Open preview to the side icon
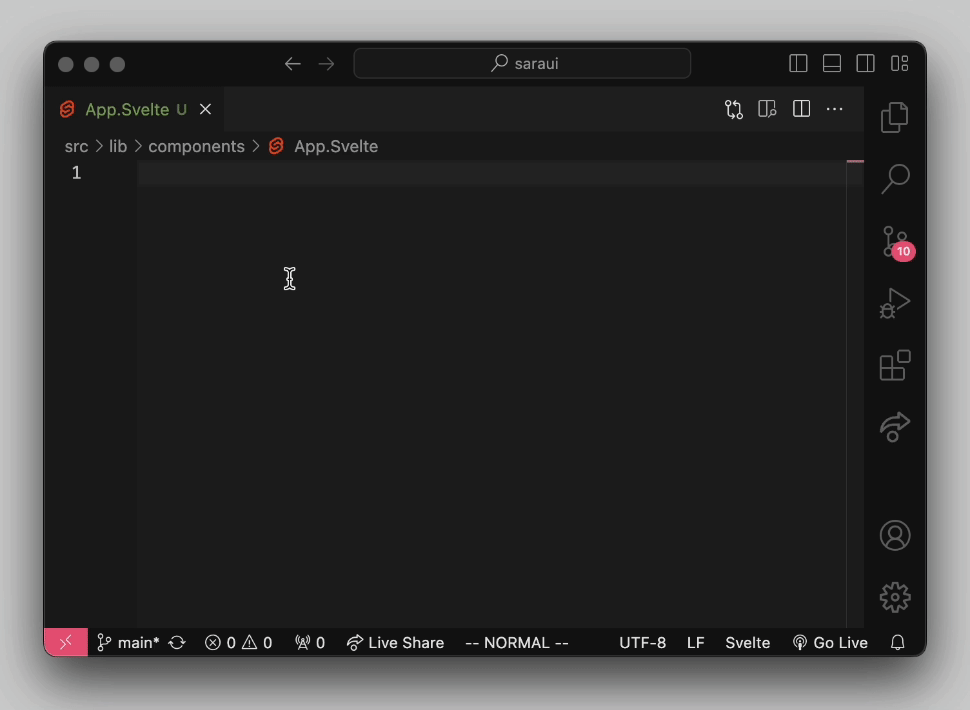This screenshot has width=970, height=710. (x=767, y=109)
